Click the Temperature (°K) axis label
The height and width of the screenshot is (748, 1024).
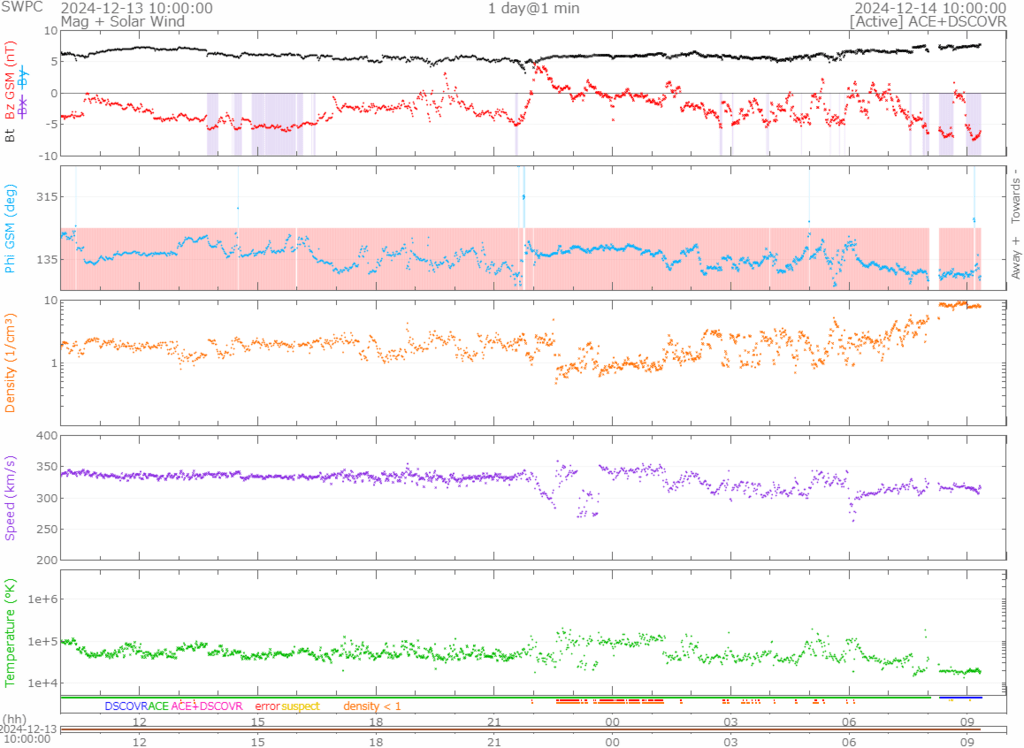point(10,634)
